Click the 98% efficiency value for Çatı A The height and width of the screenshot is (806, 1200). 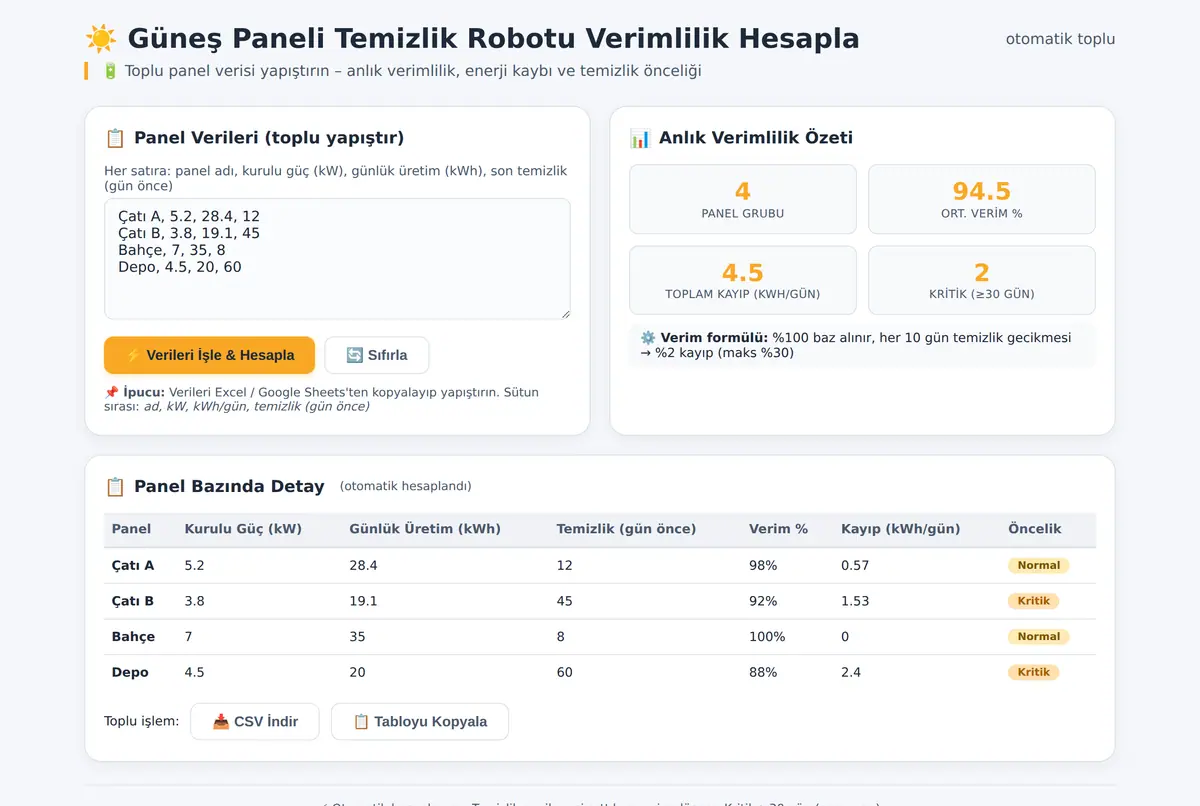[763, 566]
